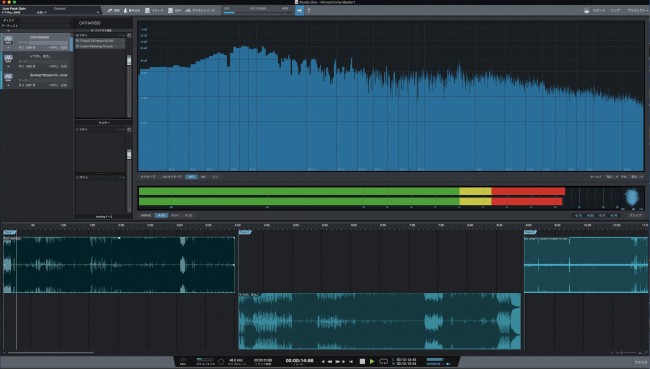Expand the third track's details arrow
Screen dimensions: 650x369
tap(8, 85)
